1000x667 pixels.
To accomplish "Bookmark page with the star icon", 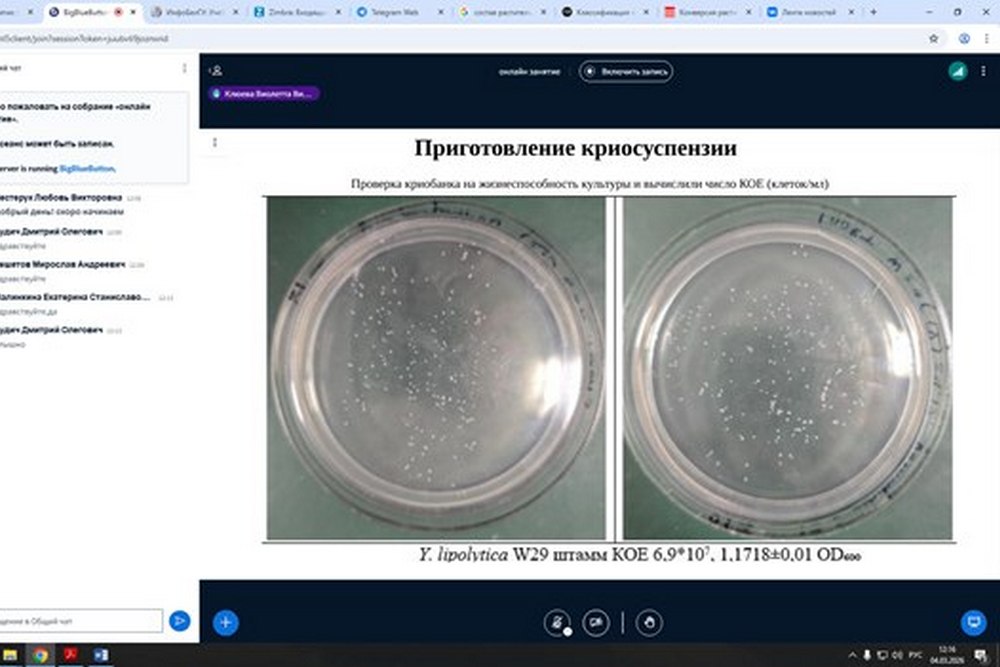I will pos(934,38).
